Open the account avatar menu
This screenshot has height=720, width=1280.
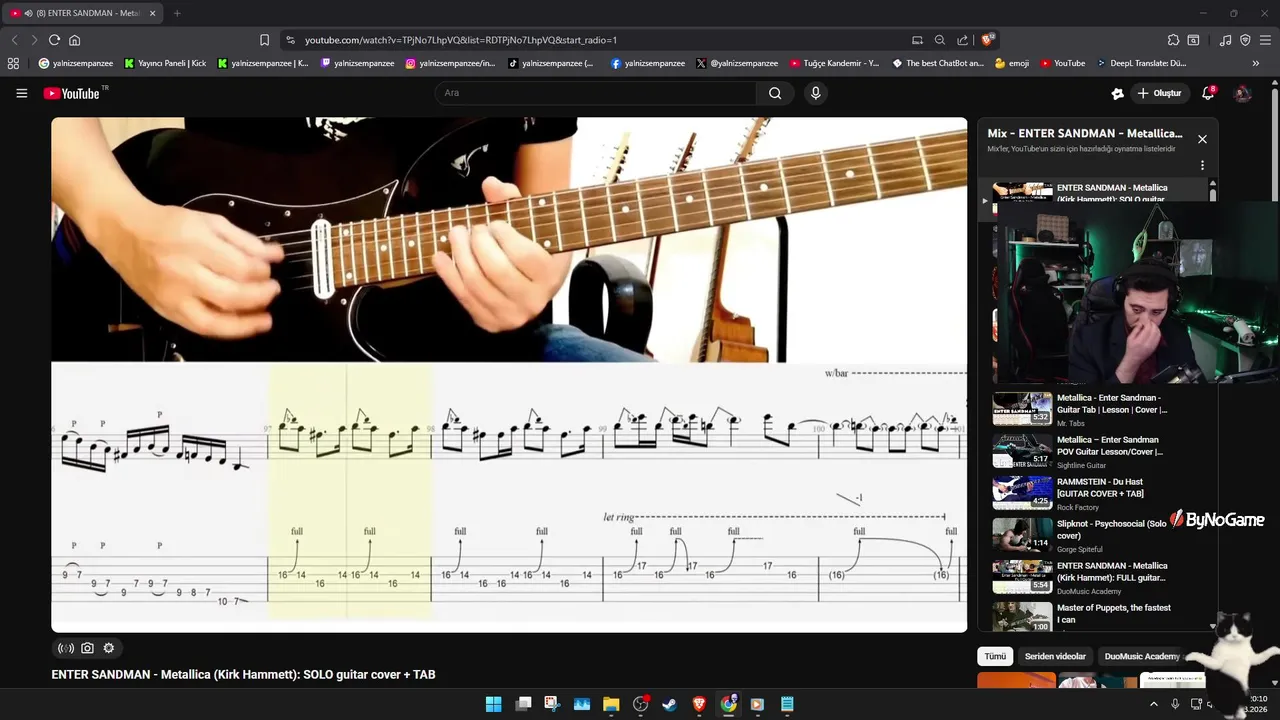point(1243,93)
